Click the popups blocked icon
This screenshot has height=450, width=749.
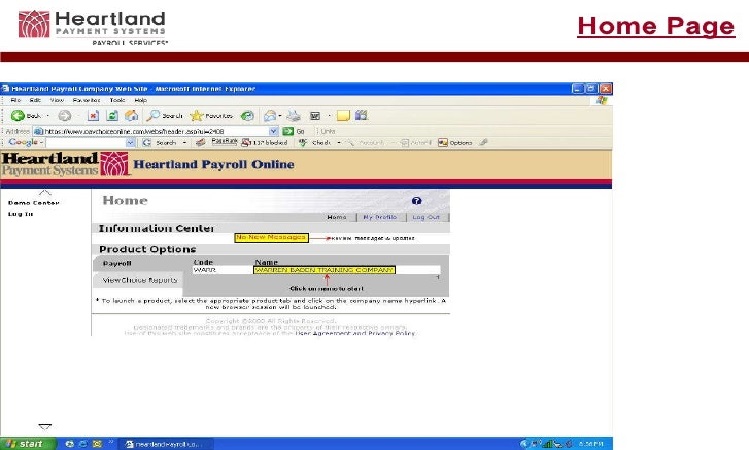[x=246, y=142]
